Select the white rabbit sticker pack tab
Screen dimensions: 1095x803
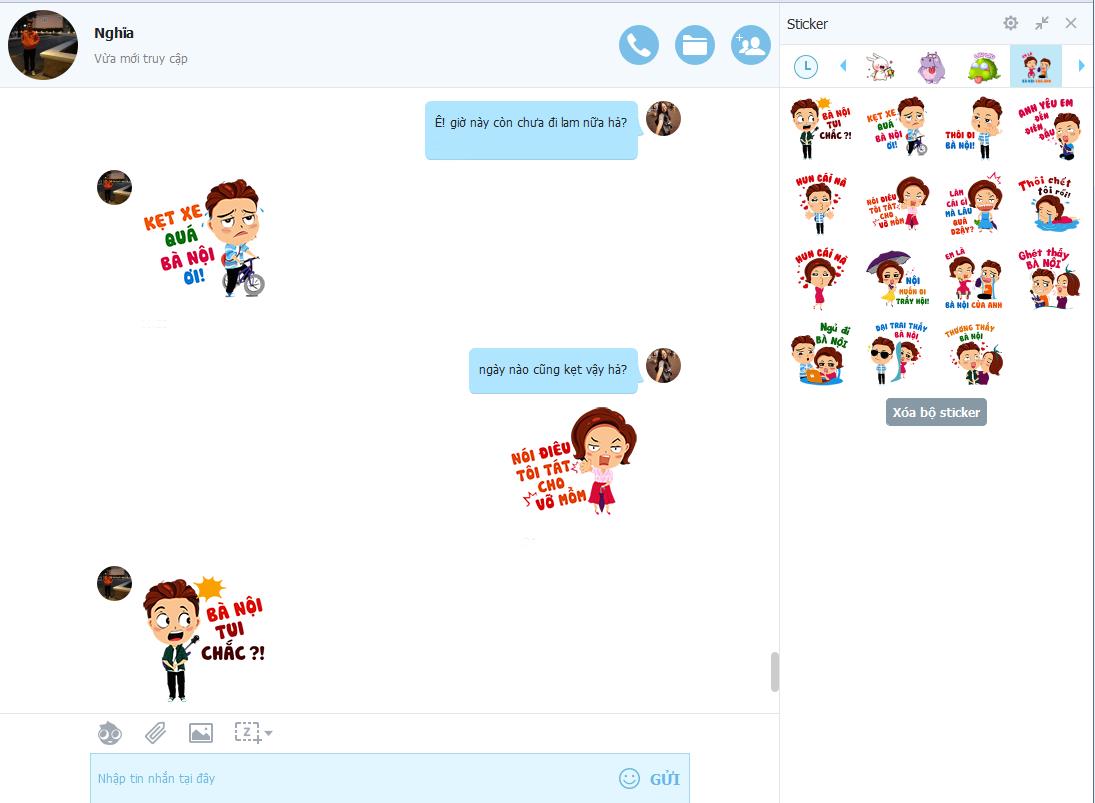[879, 67]
